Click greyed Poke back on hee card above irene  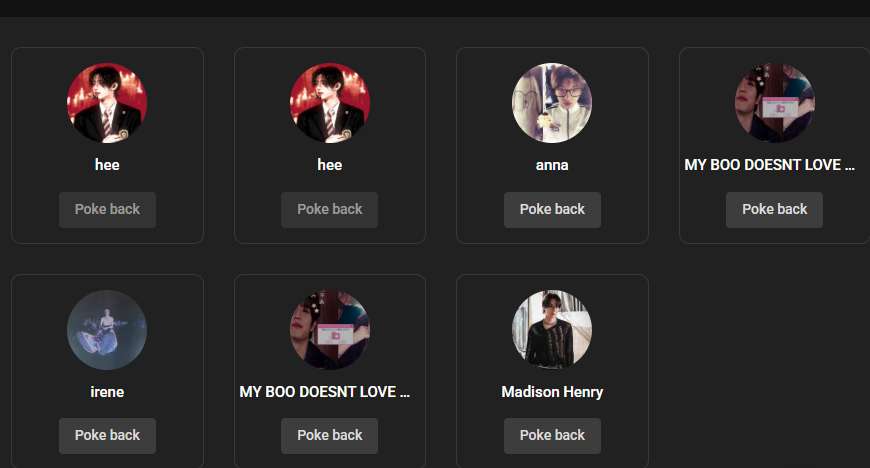107,209
